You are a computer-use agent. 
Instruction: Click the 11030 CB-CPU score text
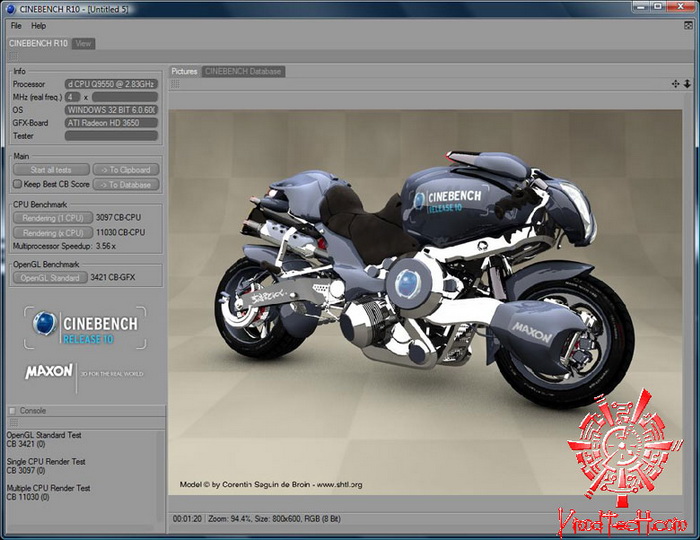(x=121, y=233)
